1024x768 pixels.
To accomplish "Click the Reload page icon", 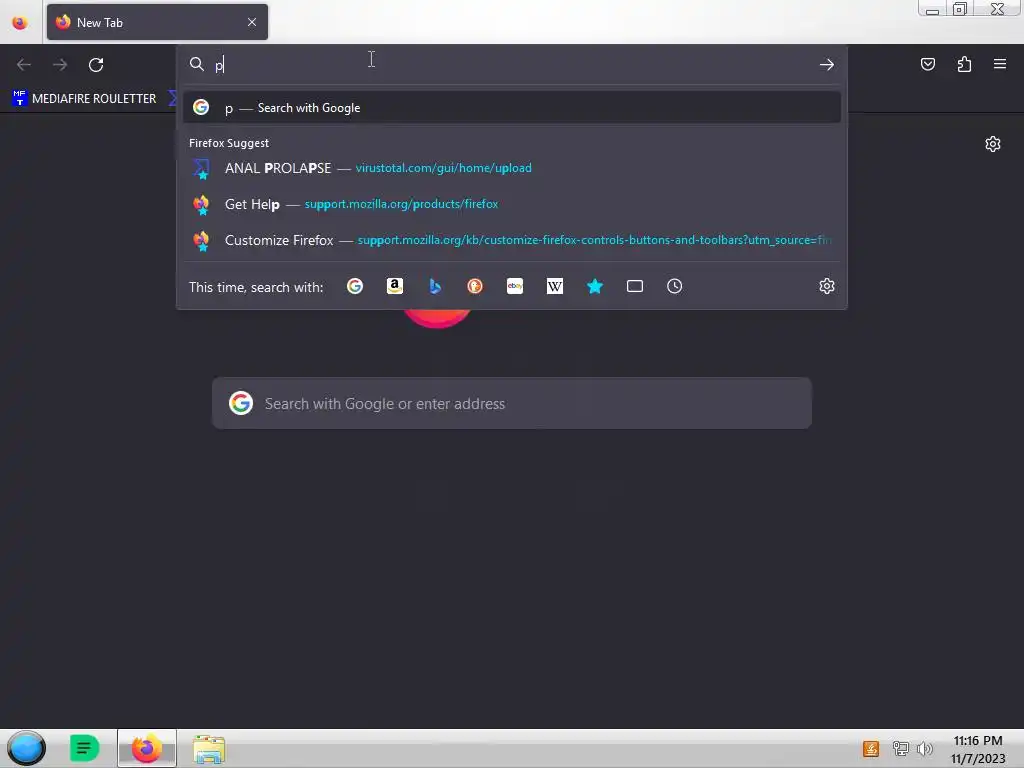I will [96, 65].
